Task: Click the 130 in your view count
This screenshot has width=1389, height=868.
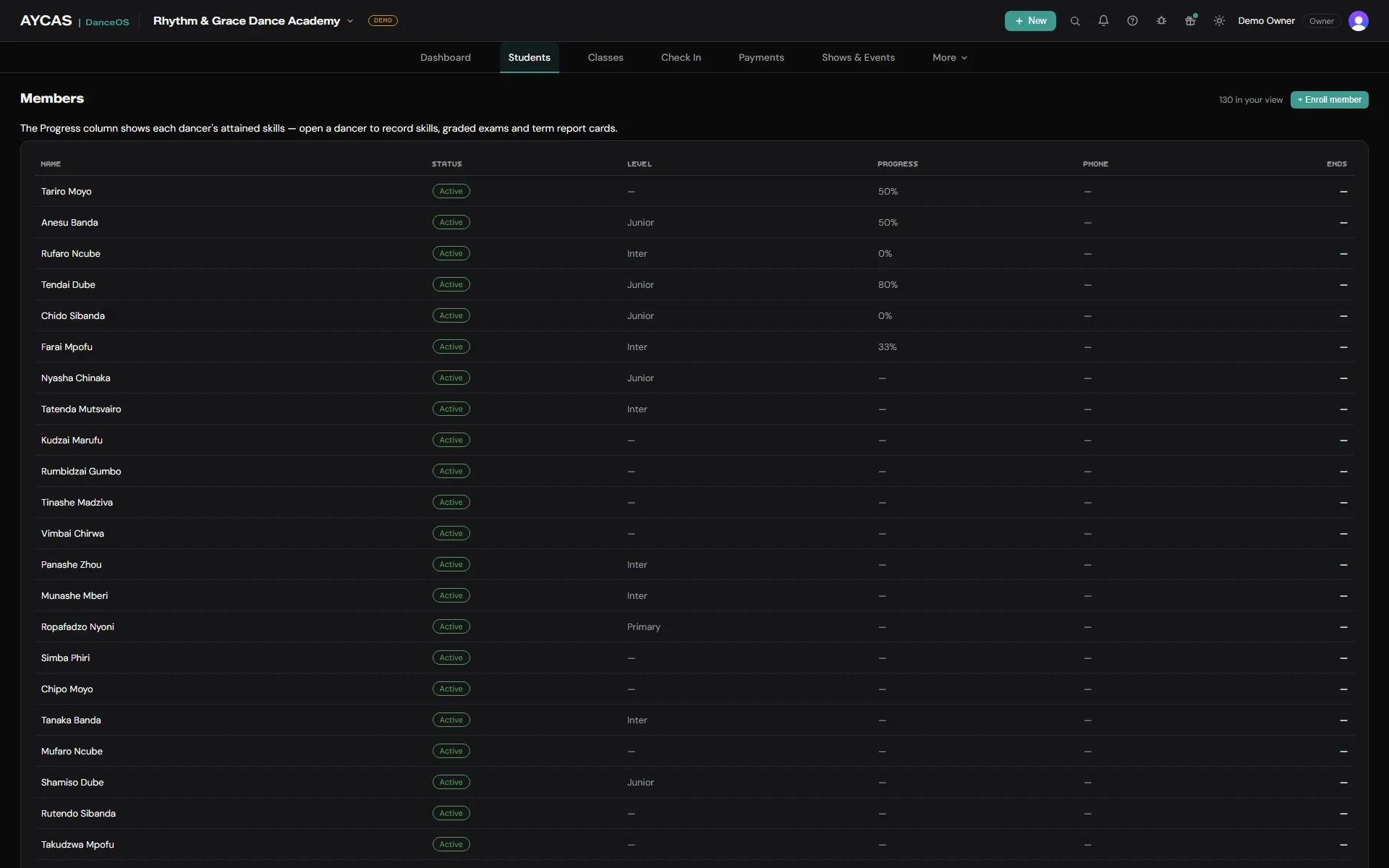Action: 1250,100
